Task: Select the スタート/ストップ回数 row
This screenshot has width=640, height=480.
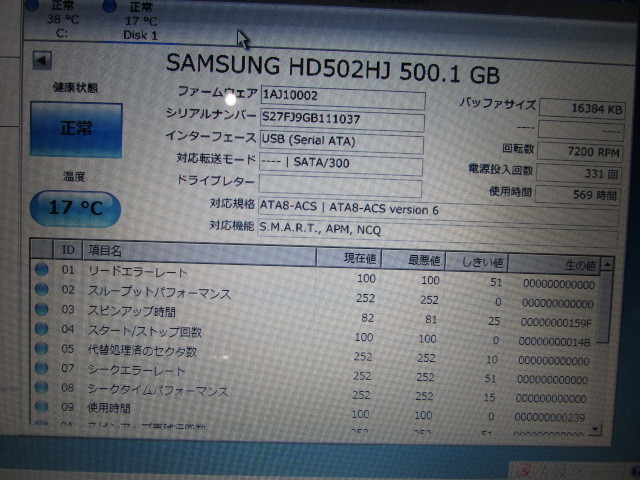Action: 313,335
